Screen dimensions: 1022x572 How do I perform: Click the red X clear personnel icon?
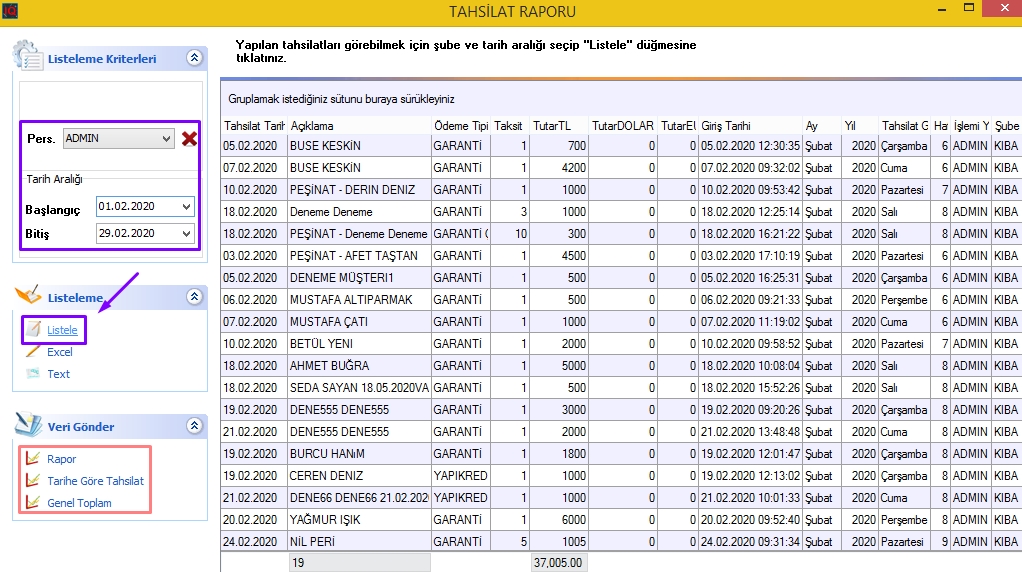(189, 138)
